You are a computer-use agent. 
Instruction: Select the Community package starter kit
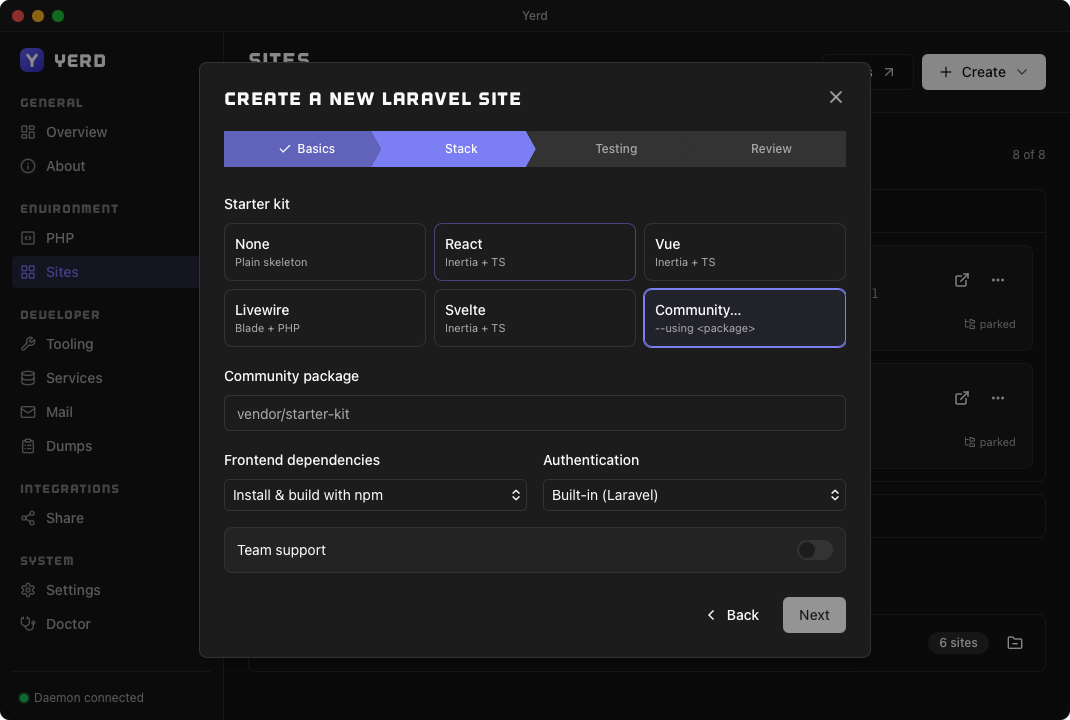coord(744,318)
